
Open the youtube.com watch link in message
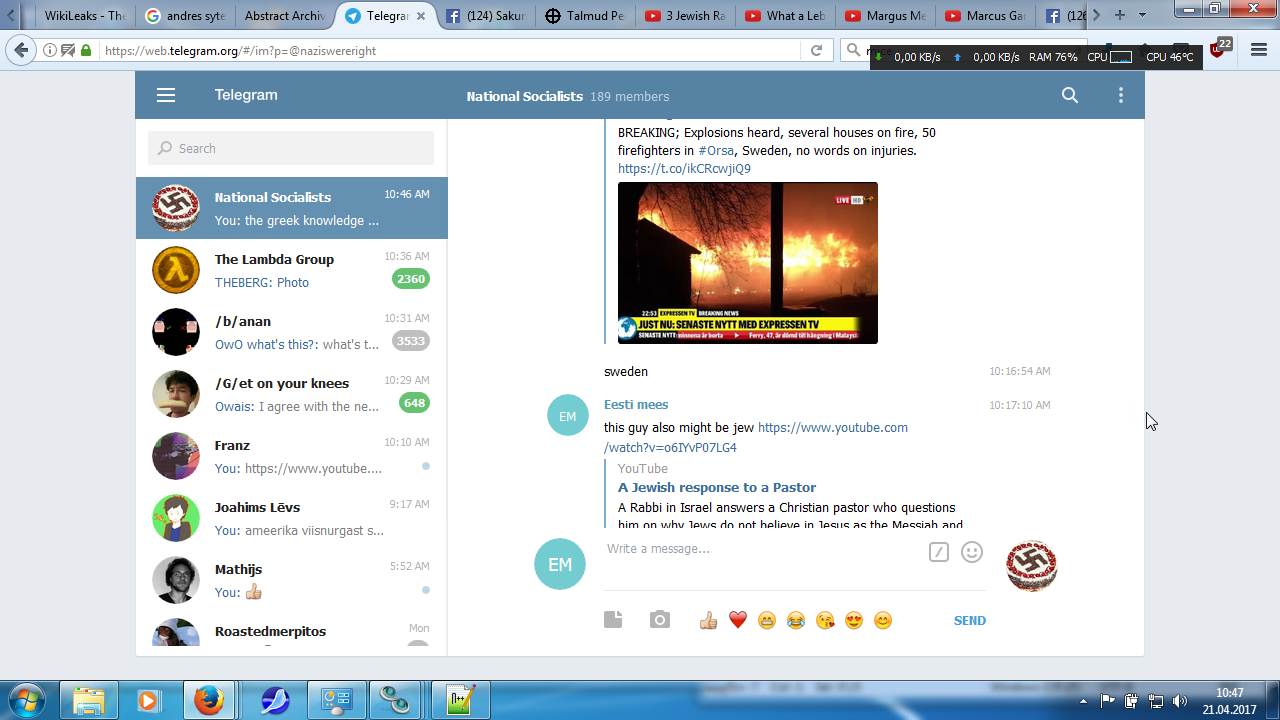(x=756, y=437)
